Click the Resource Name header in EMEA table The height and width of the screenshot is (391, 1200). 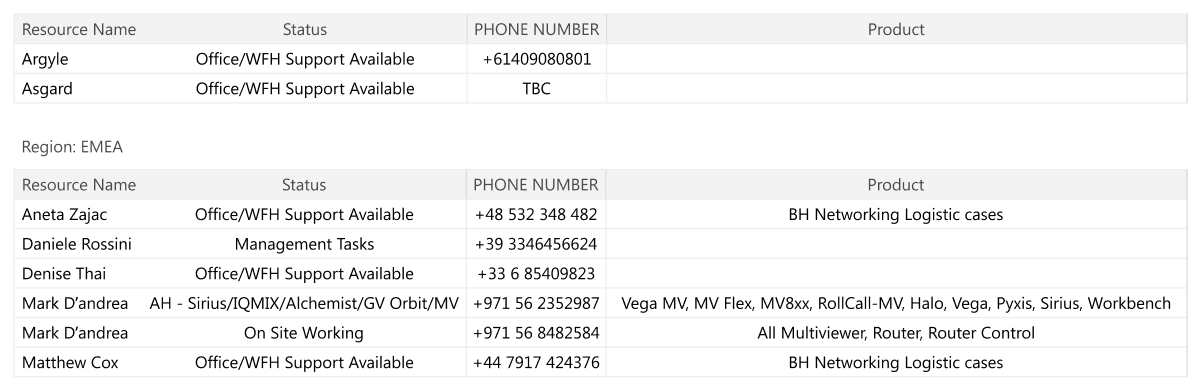[79, 185]
